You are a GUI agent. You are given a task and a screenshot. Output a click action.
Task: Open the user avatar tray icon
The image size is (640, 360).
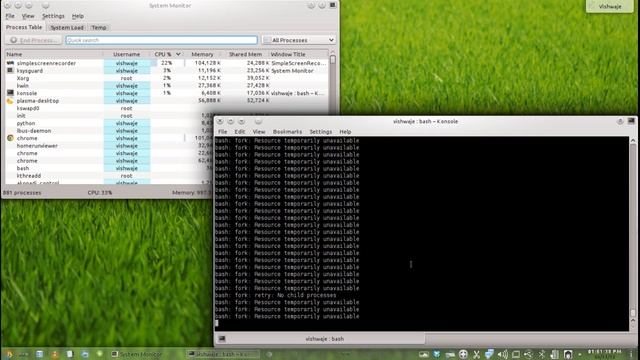568,354
